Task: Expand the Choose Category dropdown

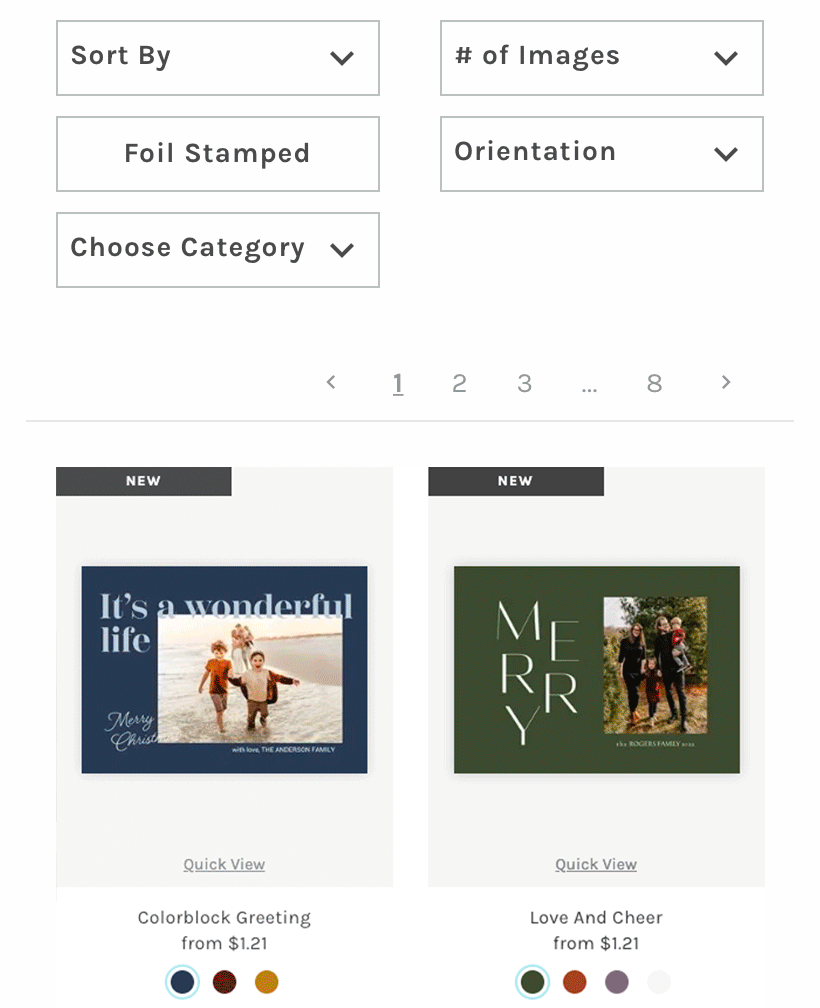Action: (x=218, y=250)
